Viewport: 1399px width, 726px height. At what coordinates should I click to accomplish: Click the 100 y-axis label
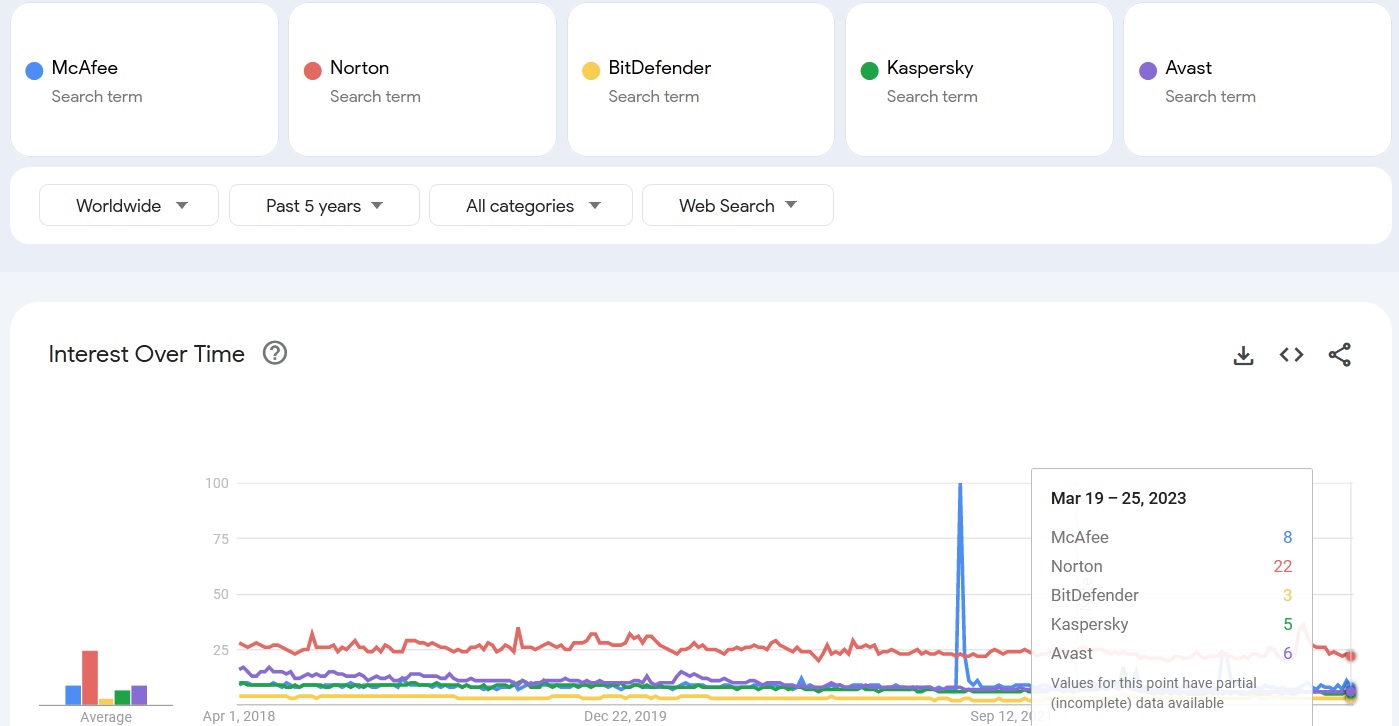tap(217, 483)
